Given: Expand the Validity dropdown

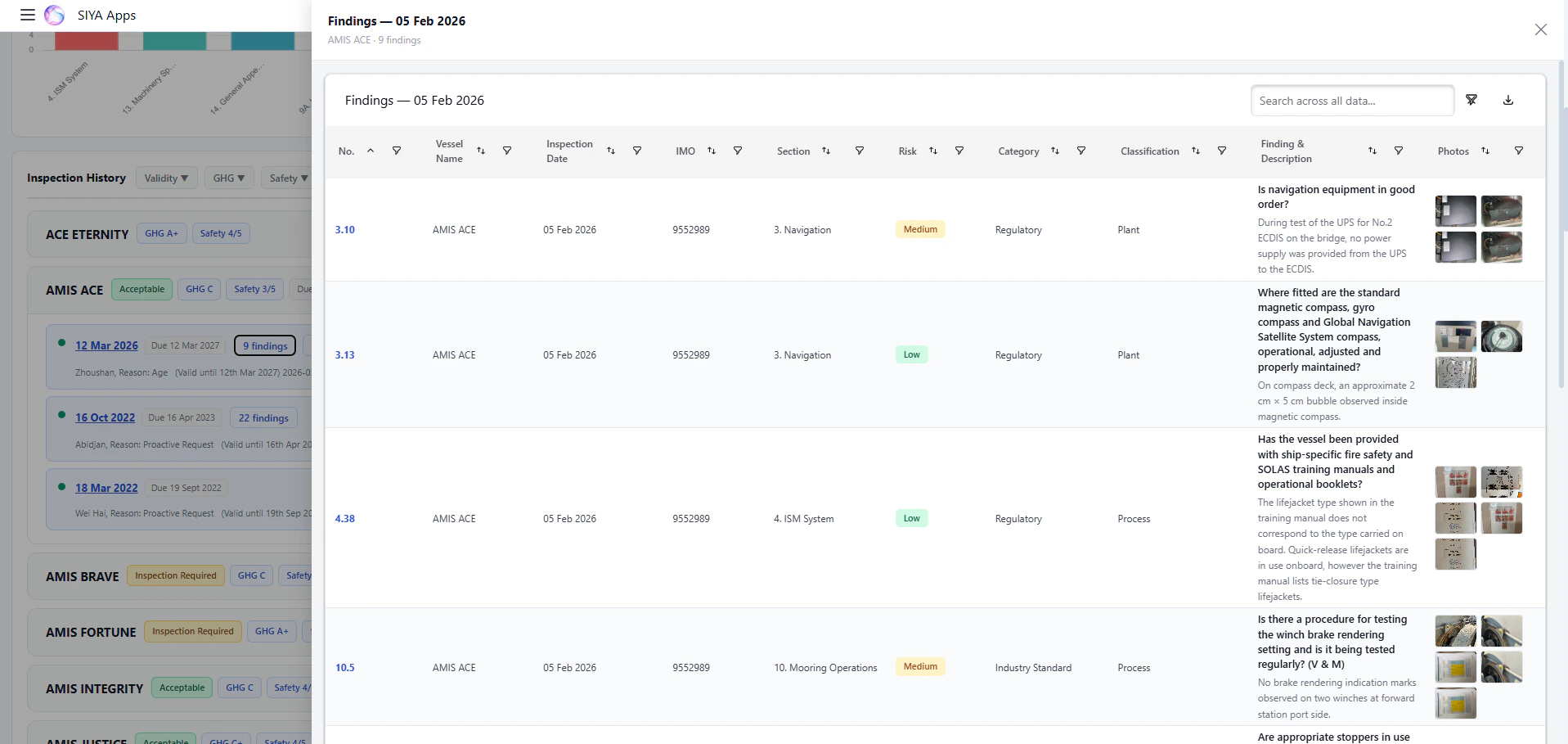Looking at the screenshot, I should pos(167,178).
